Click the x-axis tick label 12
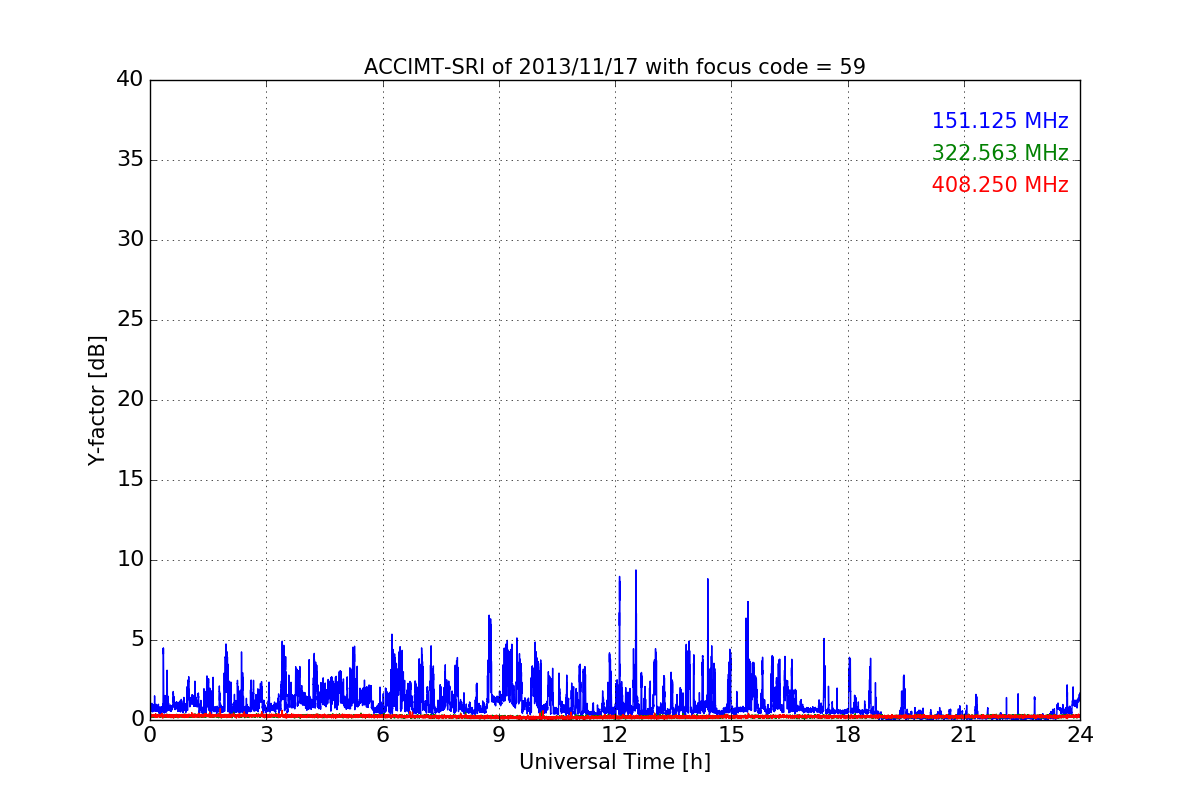The height and width of the screenshot is (800, 1200). pos(615,735)
